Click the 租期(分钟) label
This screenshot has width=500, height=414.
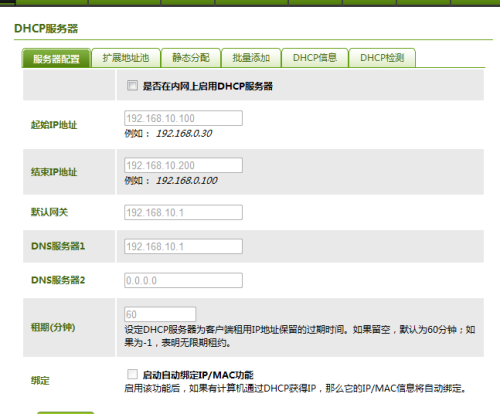click(x=53, y=327)
